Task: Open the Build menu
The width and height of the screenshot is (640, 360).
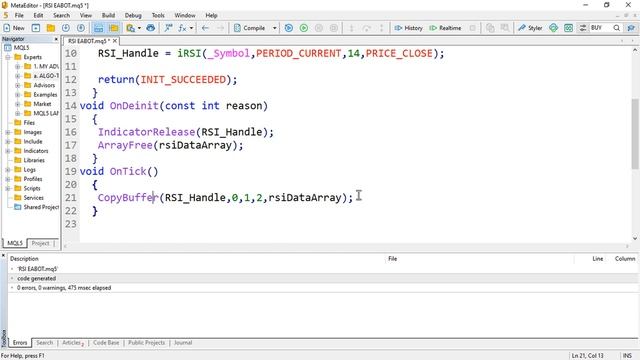Action: [x=108, y=15]
